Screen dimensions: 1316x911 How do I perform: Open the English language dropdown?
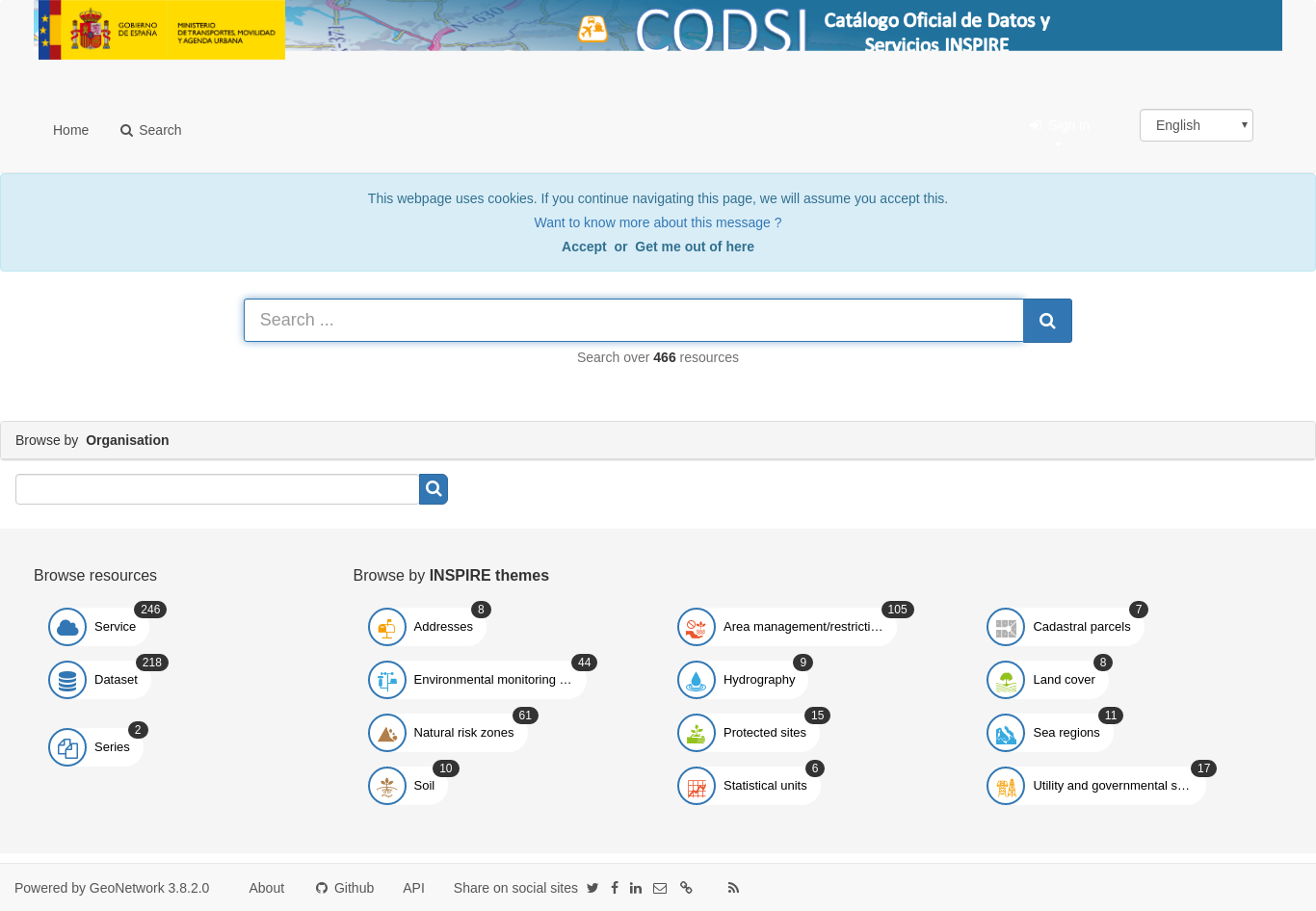click(1197, 125)
